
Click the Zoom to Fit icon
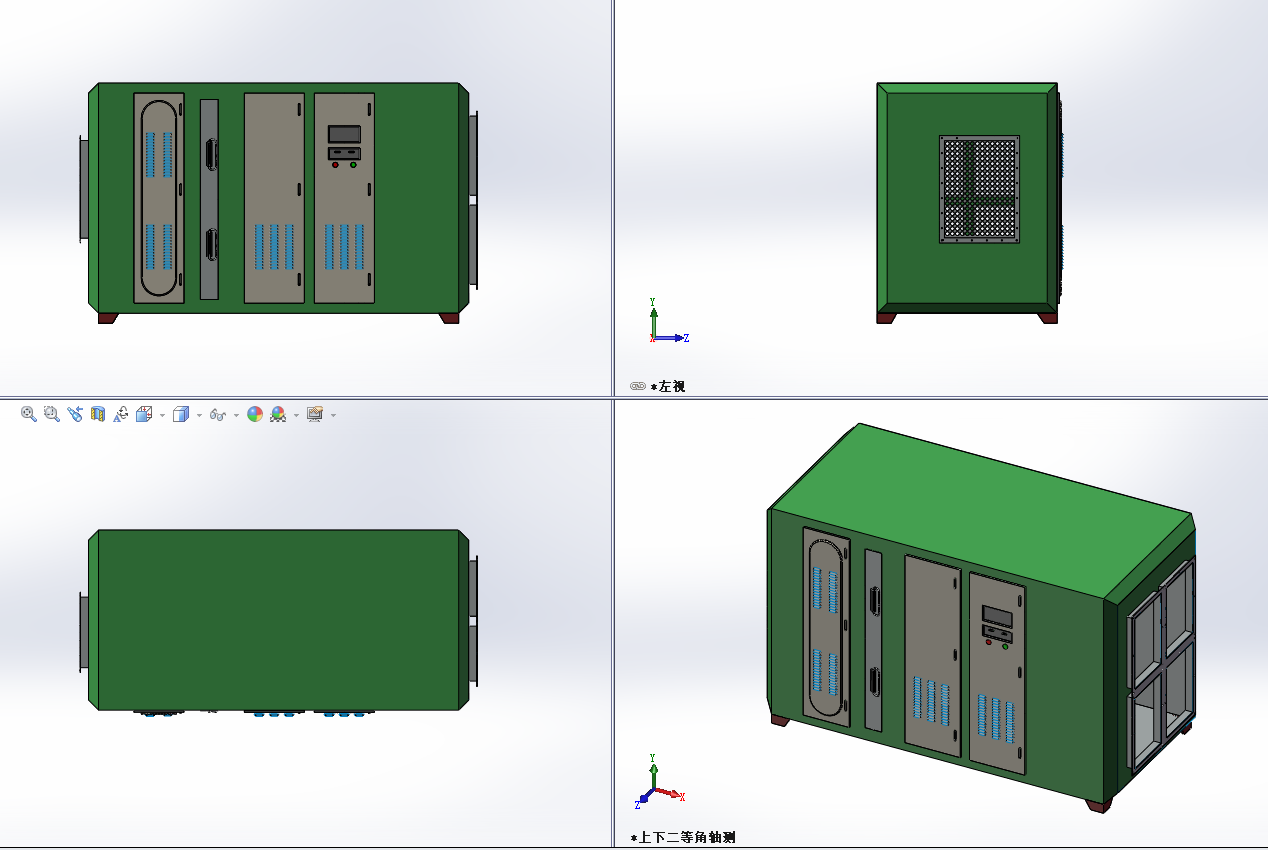click(29, 414)
